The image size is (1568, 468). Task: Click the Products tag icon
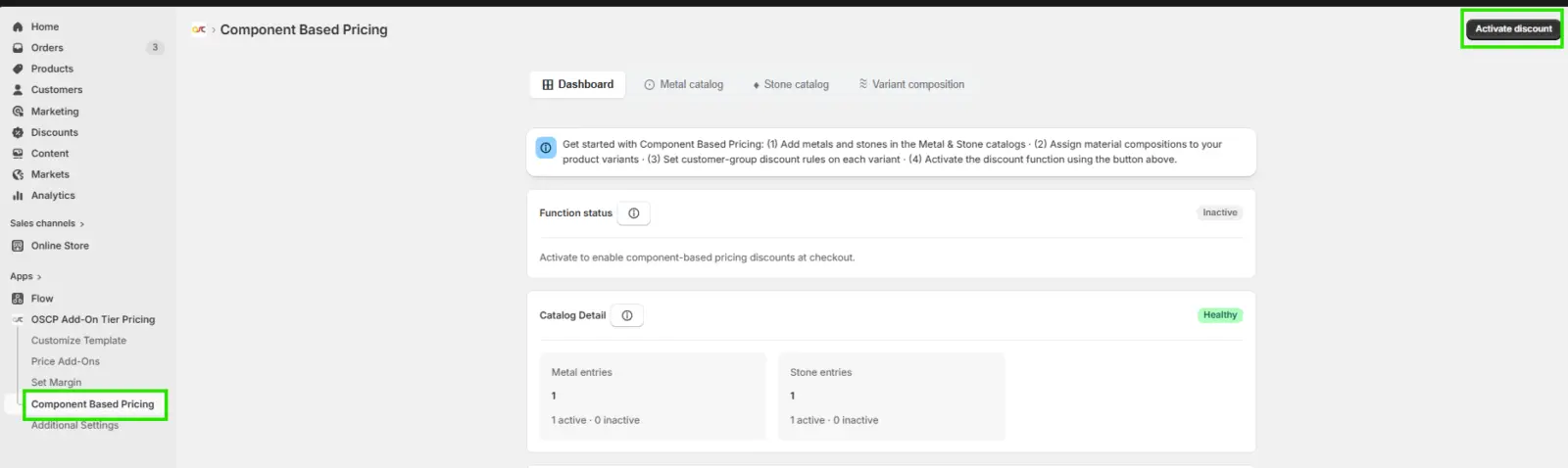pos(18,70)
